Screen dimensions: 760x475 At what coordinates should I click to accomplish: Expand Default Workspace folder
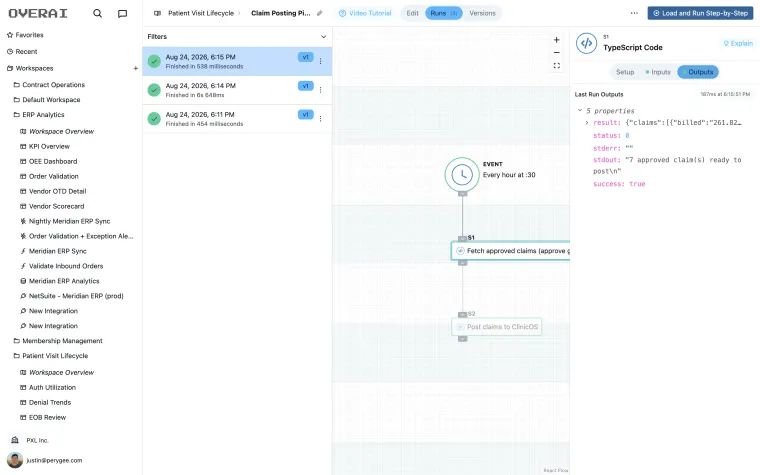click(x=47, y=100)
